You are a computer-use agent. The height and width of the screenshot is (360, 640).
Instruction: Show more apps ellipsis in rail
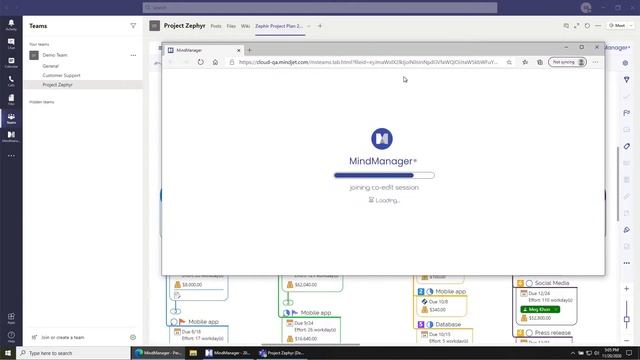coord(11,156)
